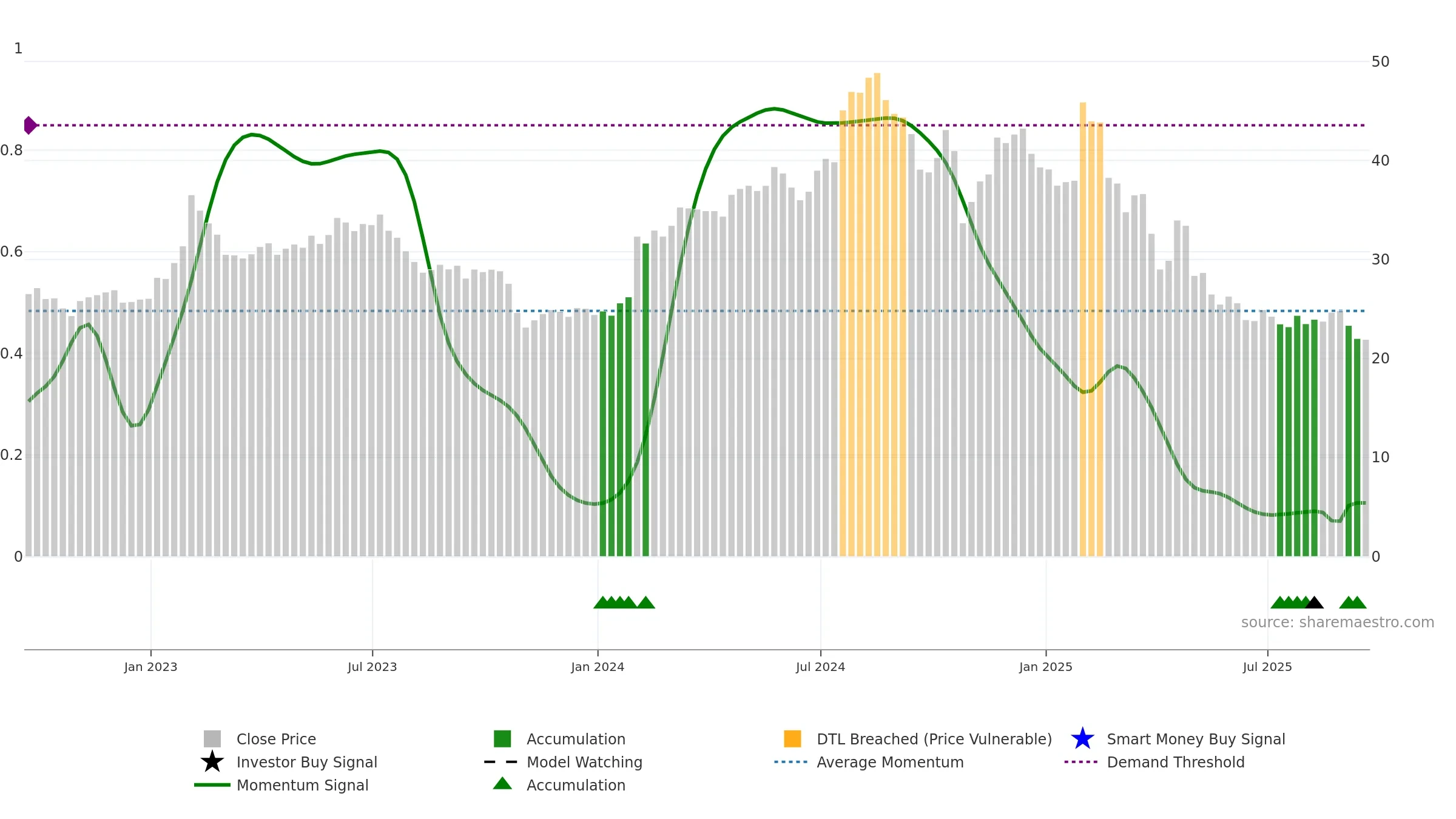The width and height of the screenshot is (1456, 819).
Task: Toggle the Average Momentum legend entry
Action: point(869,762)
